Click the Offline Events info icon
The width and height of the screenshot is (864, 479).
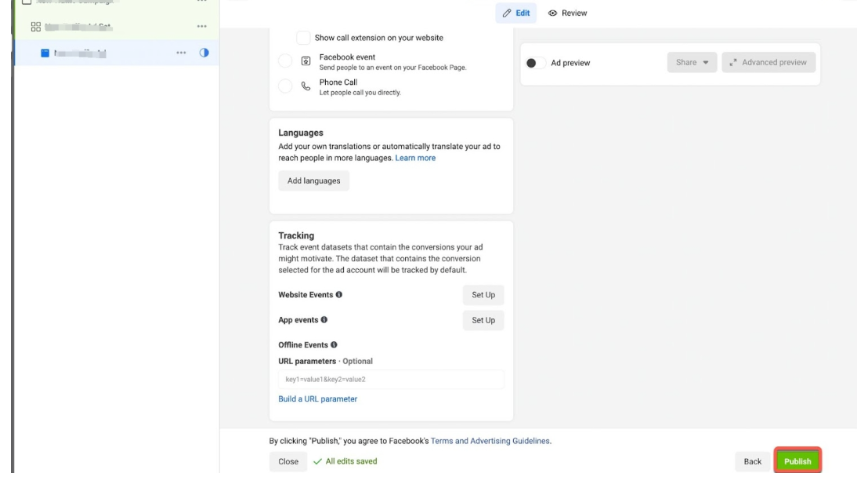pos(333,345)
